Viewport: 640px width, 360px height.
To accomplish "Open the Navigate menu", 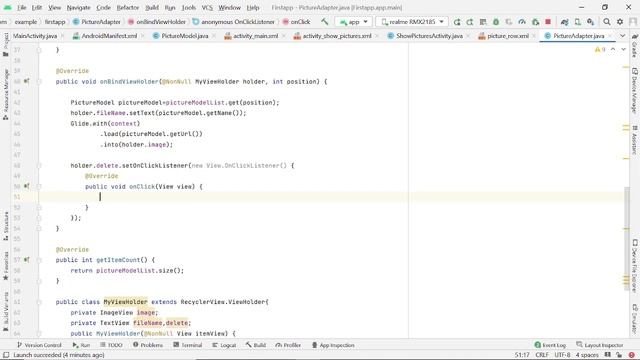I will click(x=78, y=7).
